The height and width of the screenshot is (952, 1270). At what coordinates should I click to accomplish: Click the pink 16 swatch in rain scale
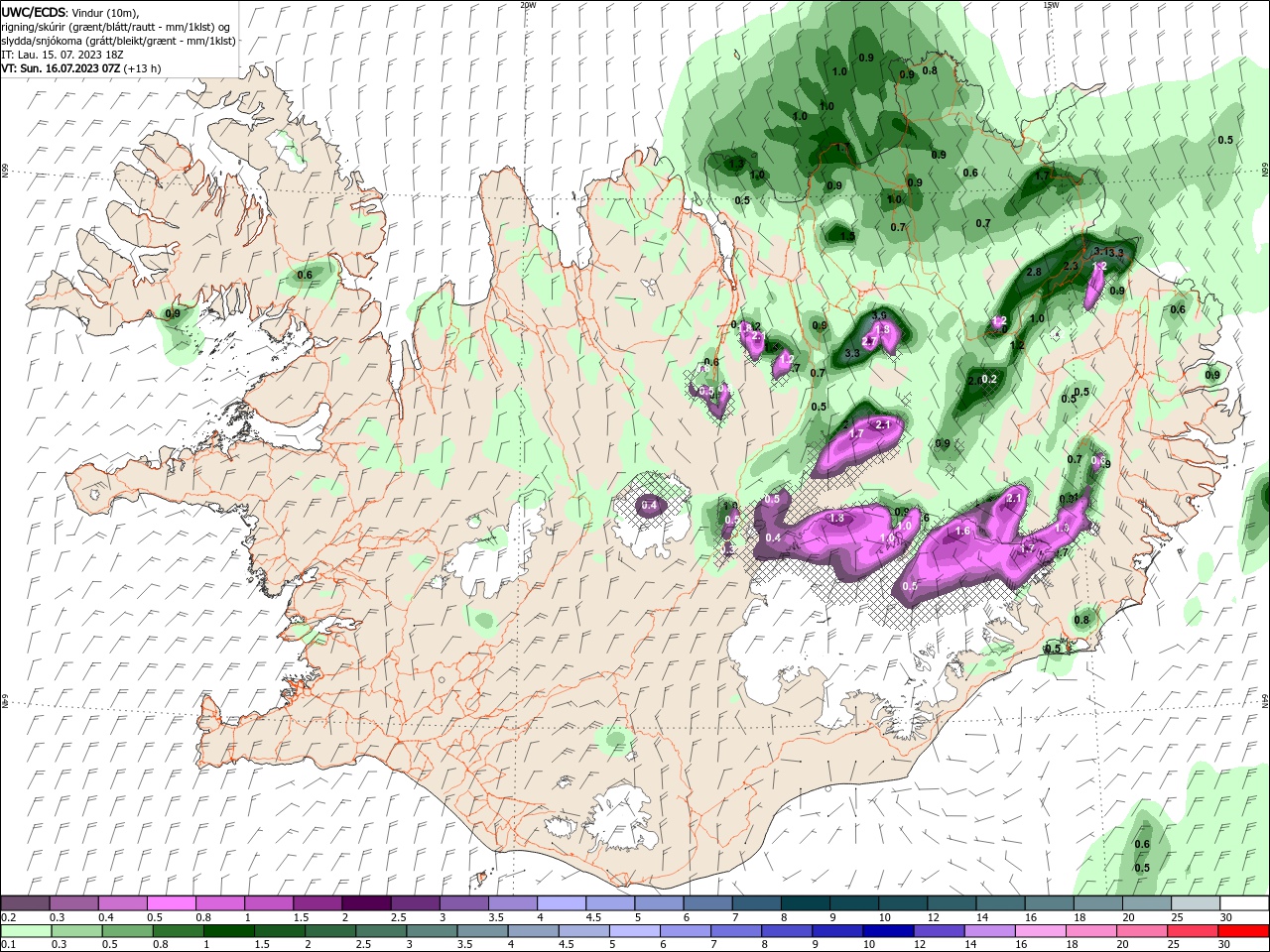click(x=1041, y=931)
